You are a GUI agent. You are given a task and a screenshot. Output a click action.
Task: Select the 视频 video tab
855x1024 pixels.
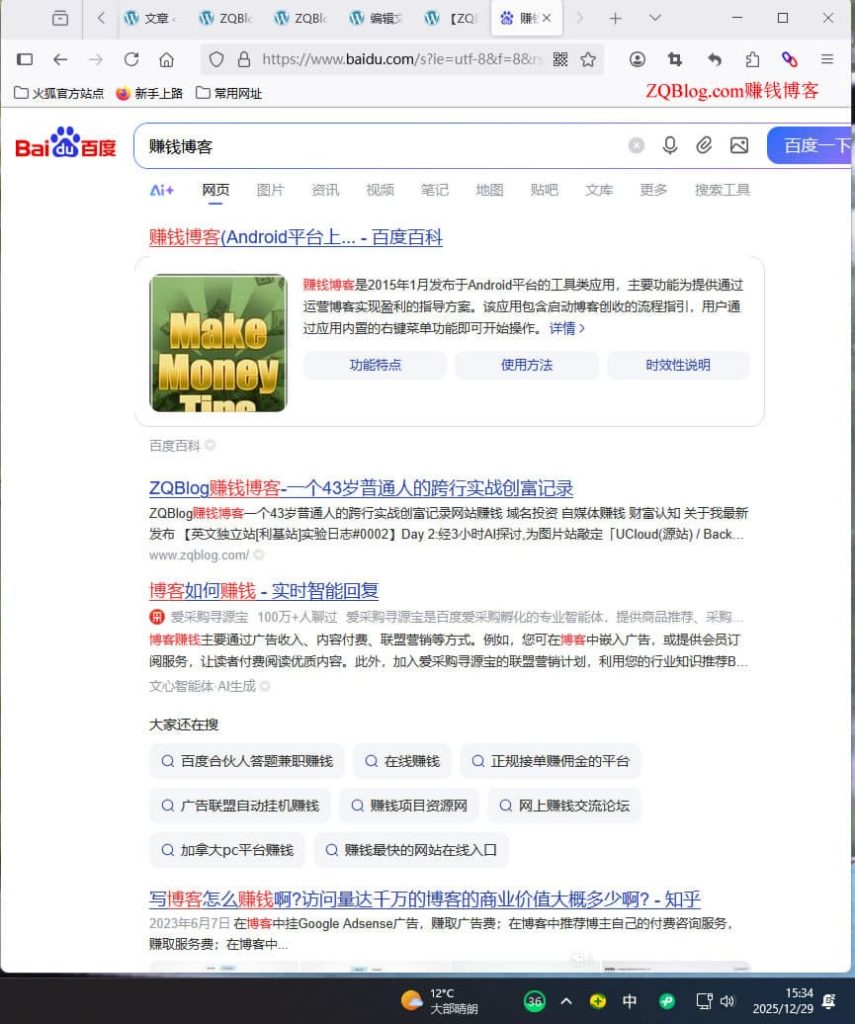[380, 189]
